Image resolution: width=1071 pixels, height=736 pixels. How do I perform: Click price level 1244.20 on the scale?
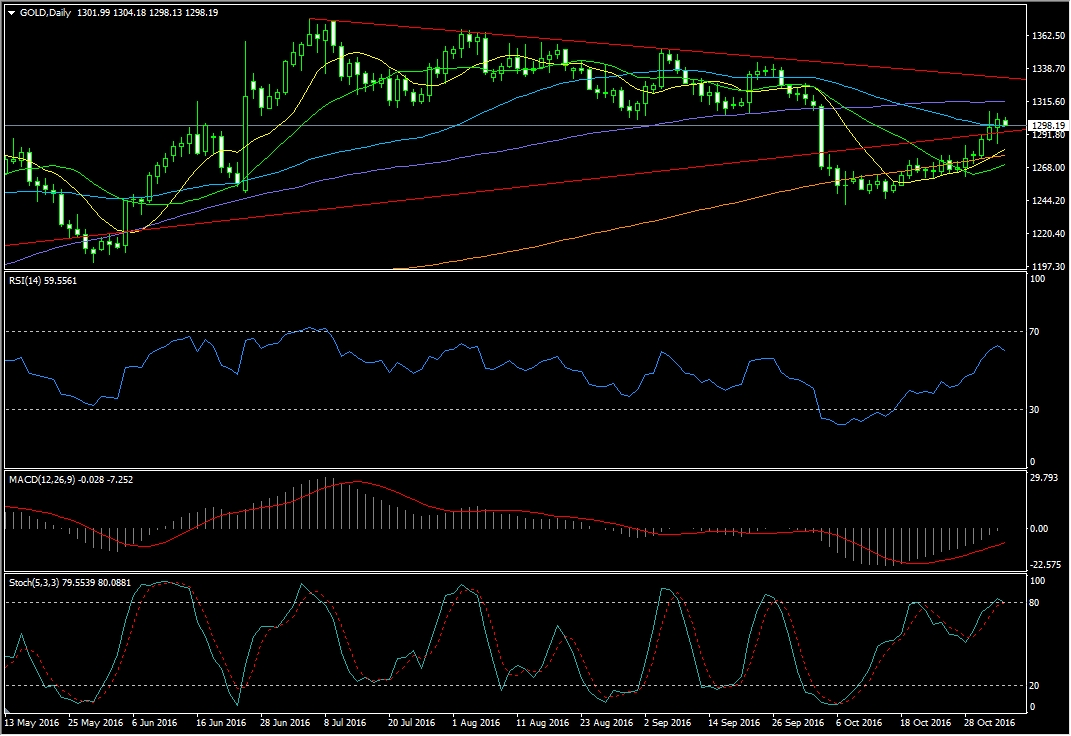[1048, 200]
